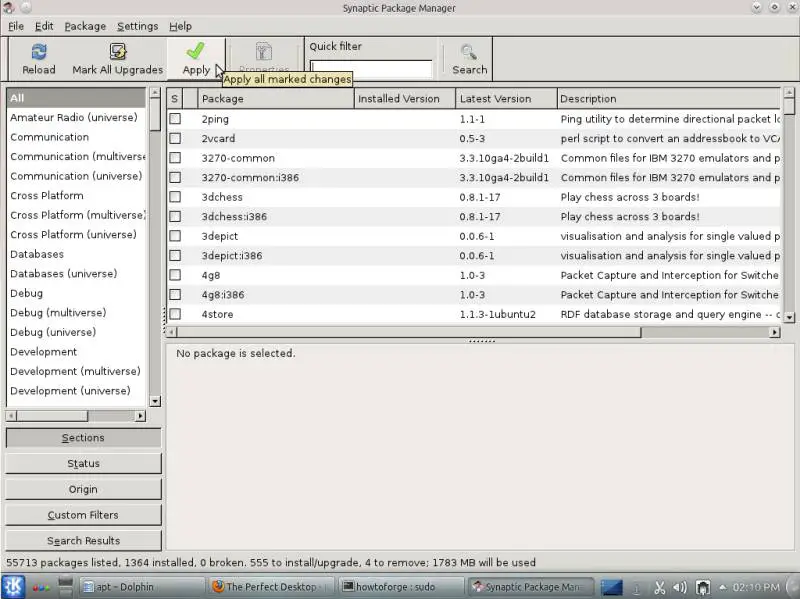The height and width of the screenshot is (599, 800).
Task: Click the device notifier tray icon
Action: click(x=703, y=588)
